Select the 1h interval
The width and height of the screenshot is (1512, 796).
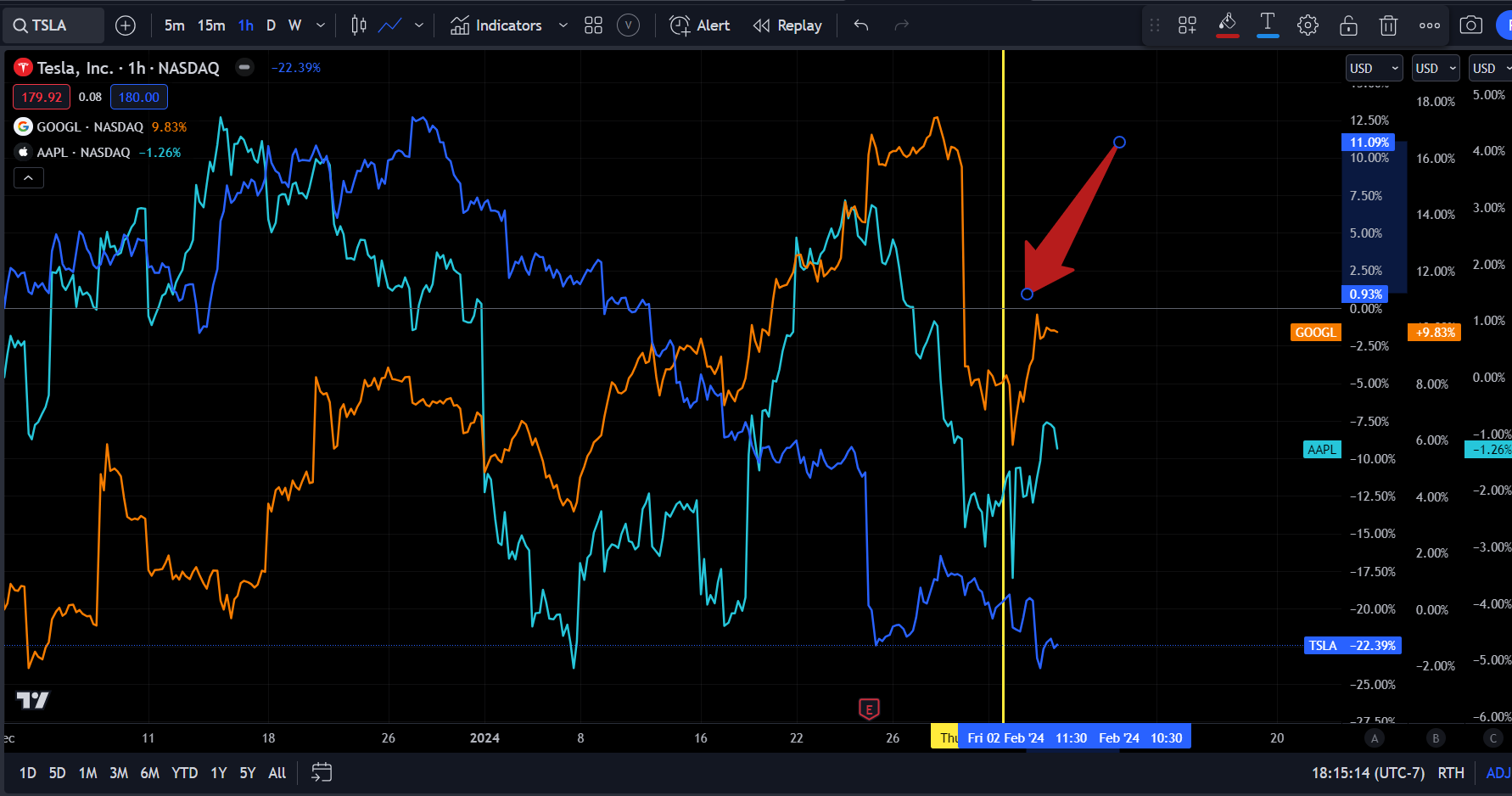(246, 25)
